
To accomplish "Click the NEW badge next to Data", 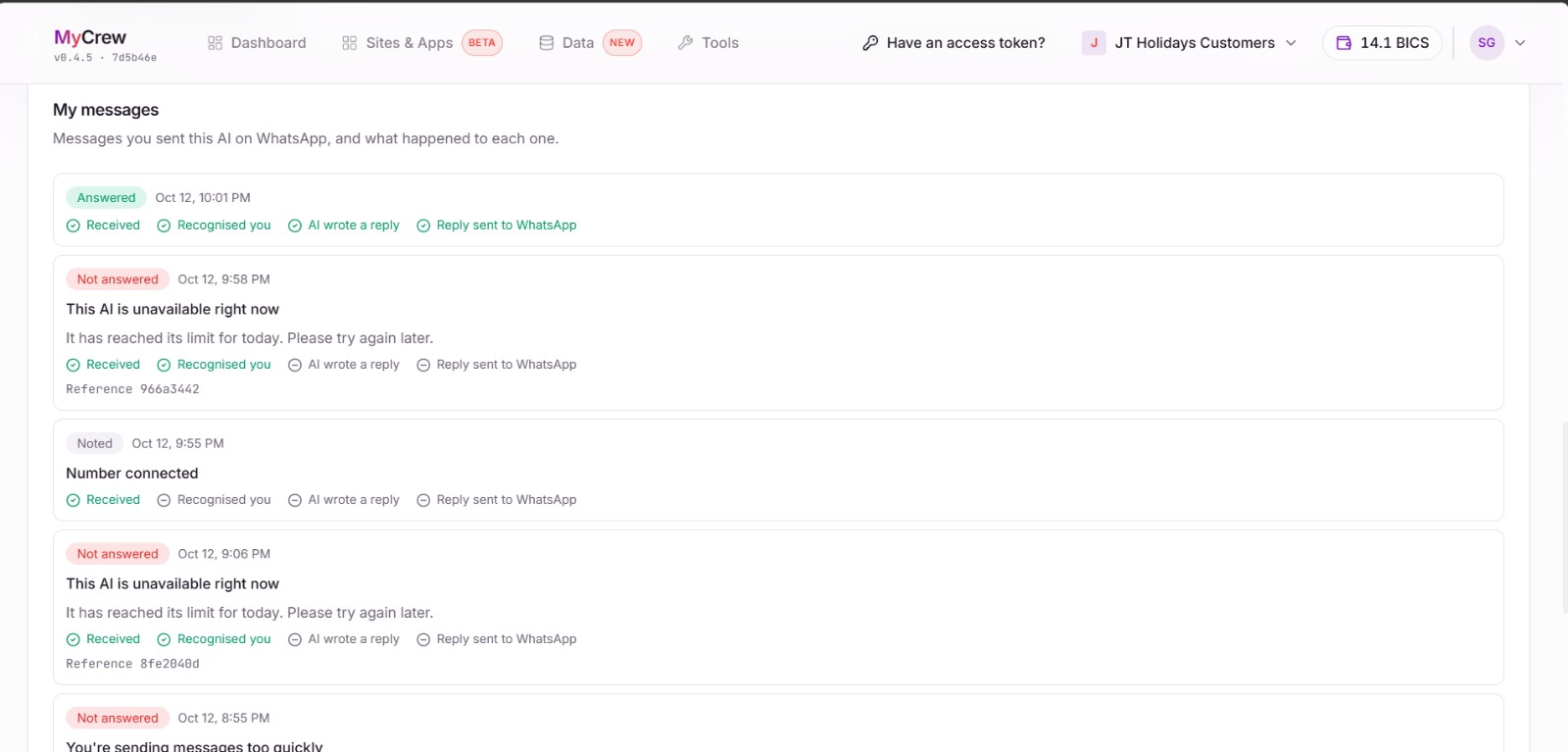I will (x=622, y=43).
